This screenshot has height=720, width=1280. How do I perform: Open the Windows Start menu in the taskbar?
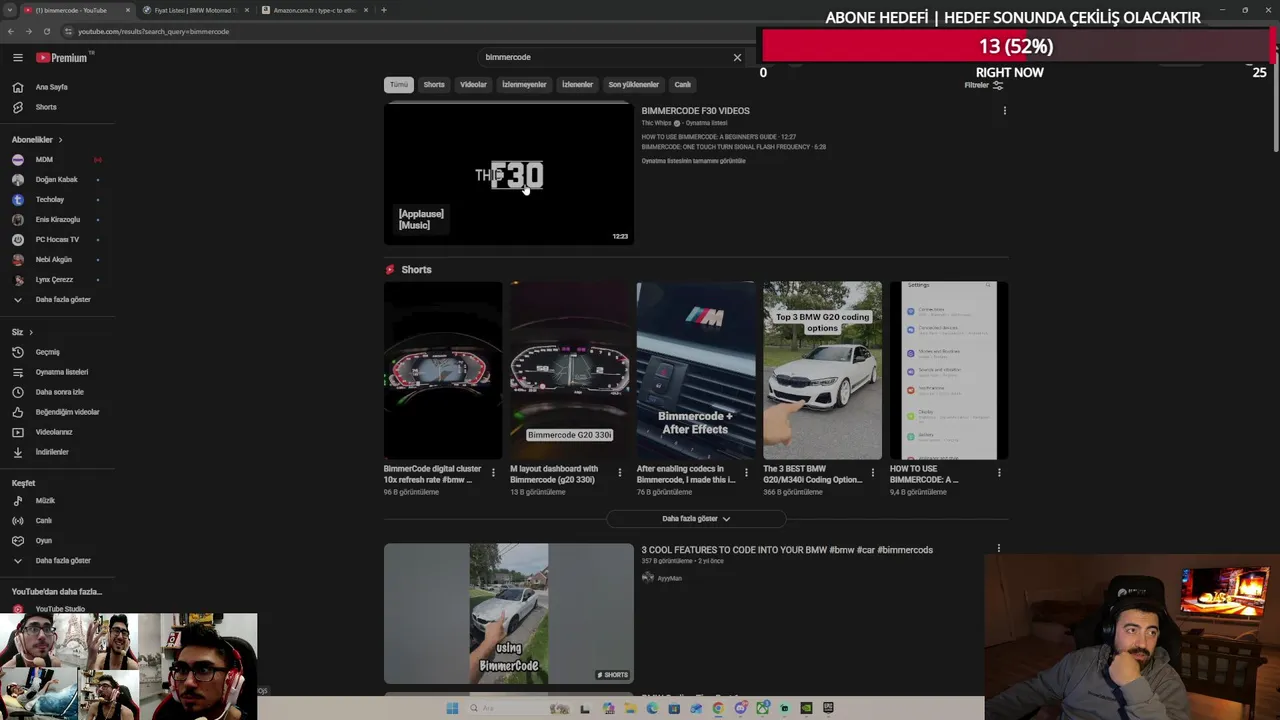(452, 708)
